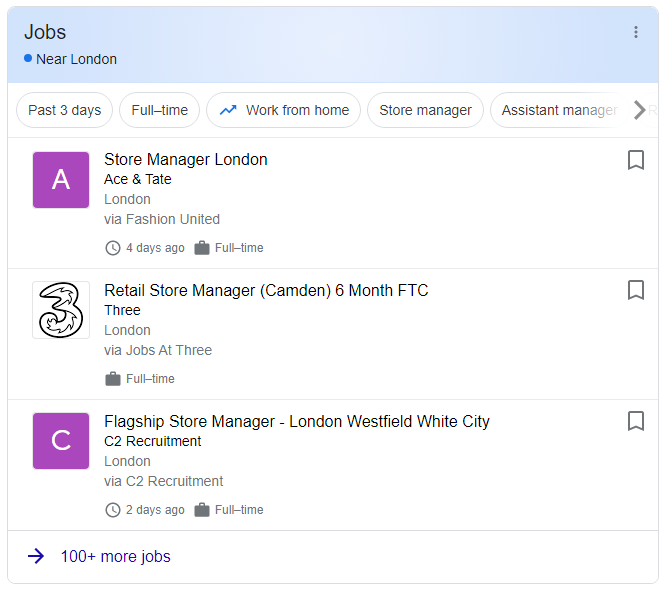
Task: Click the Ace & Tate company name
Action: (138, 179)
